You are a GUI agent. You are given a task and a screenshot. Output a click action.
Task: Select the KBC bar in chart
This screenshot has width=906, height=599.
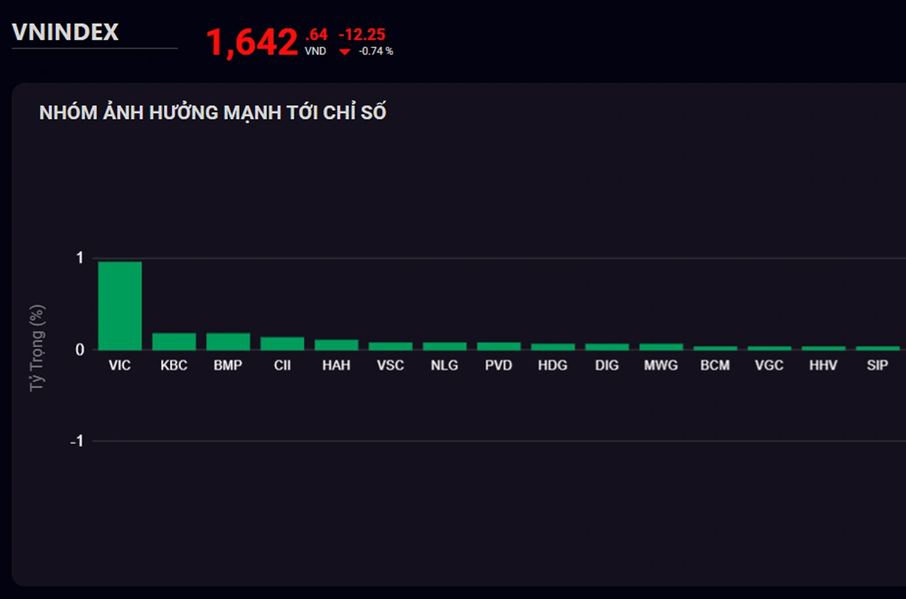coord(174,341)
